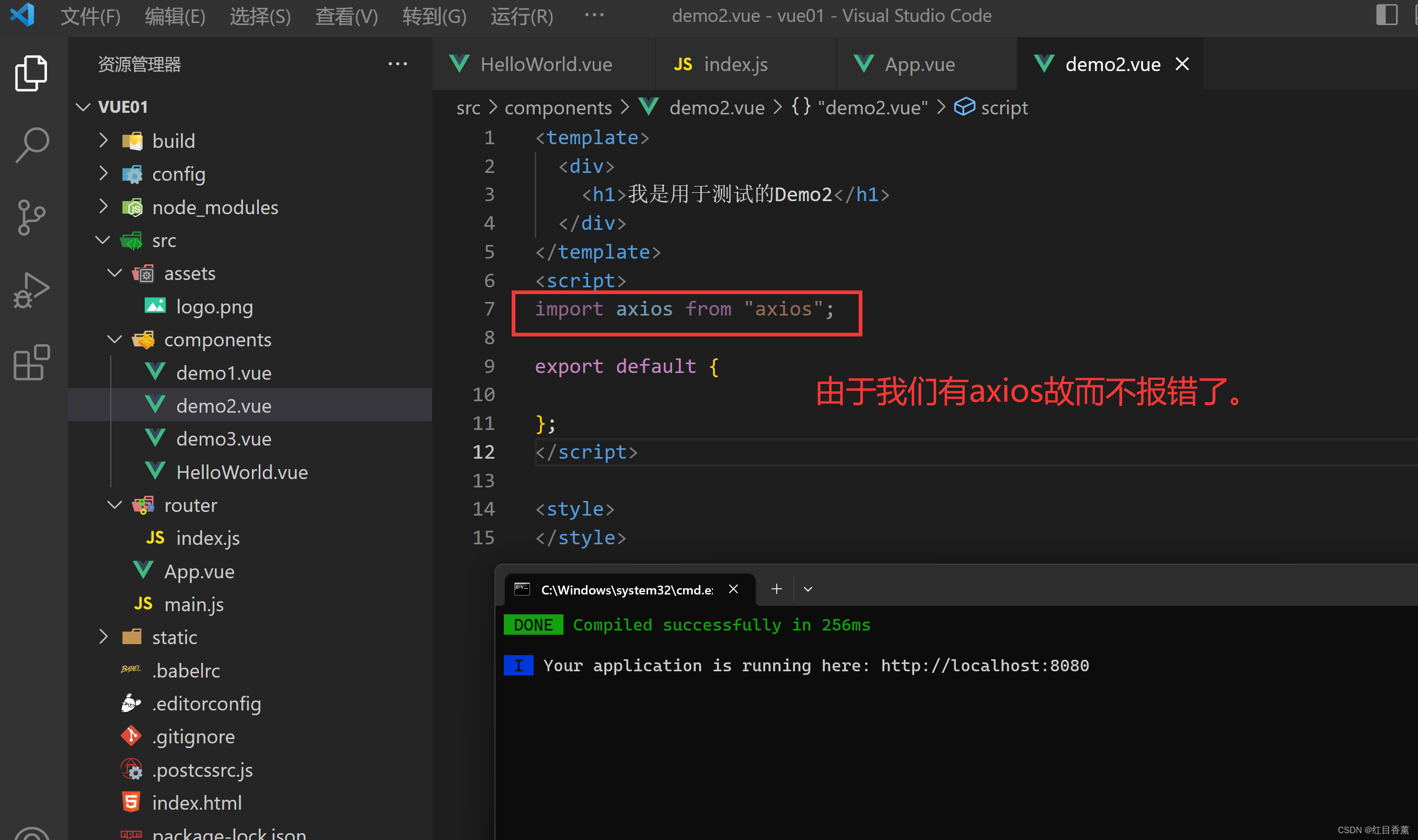Click the components breadcrumb segment
Viewport: 1418px width, 840px height.
558,108
